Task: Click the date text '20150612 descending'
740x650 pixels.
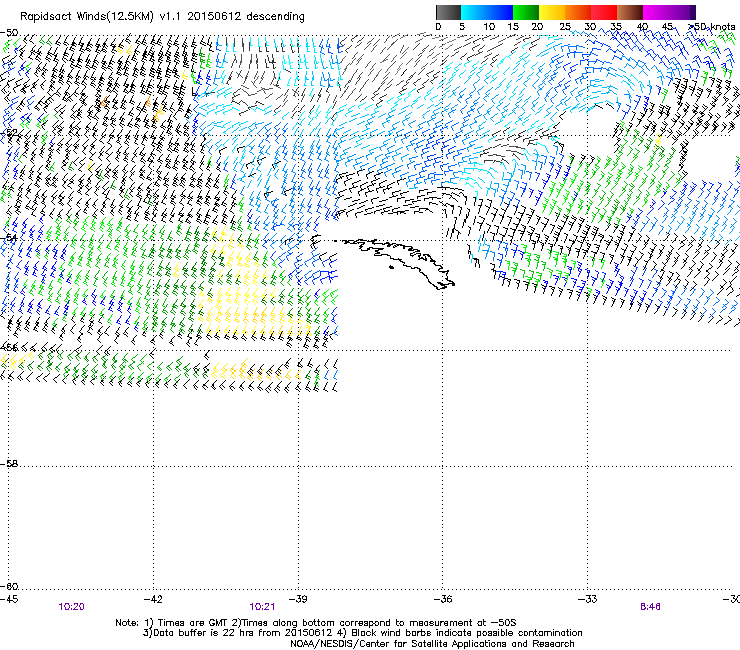Action: point(245,16)
